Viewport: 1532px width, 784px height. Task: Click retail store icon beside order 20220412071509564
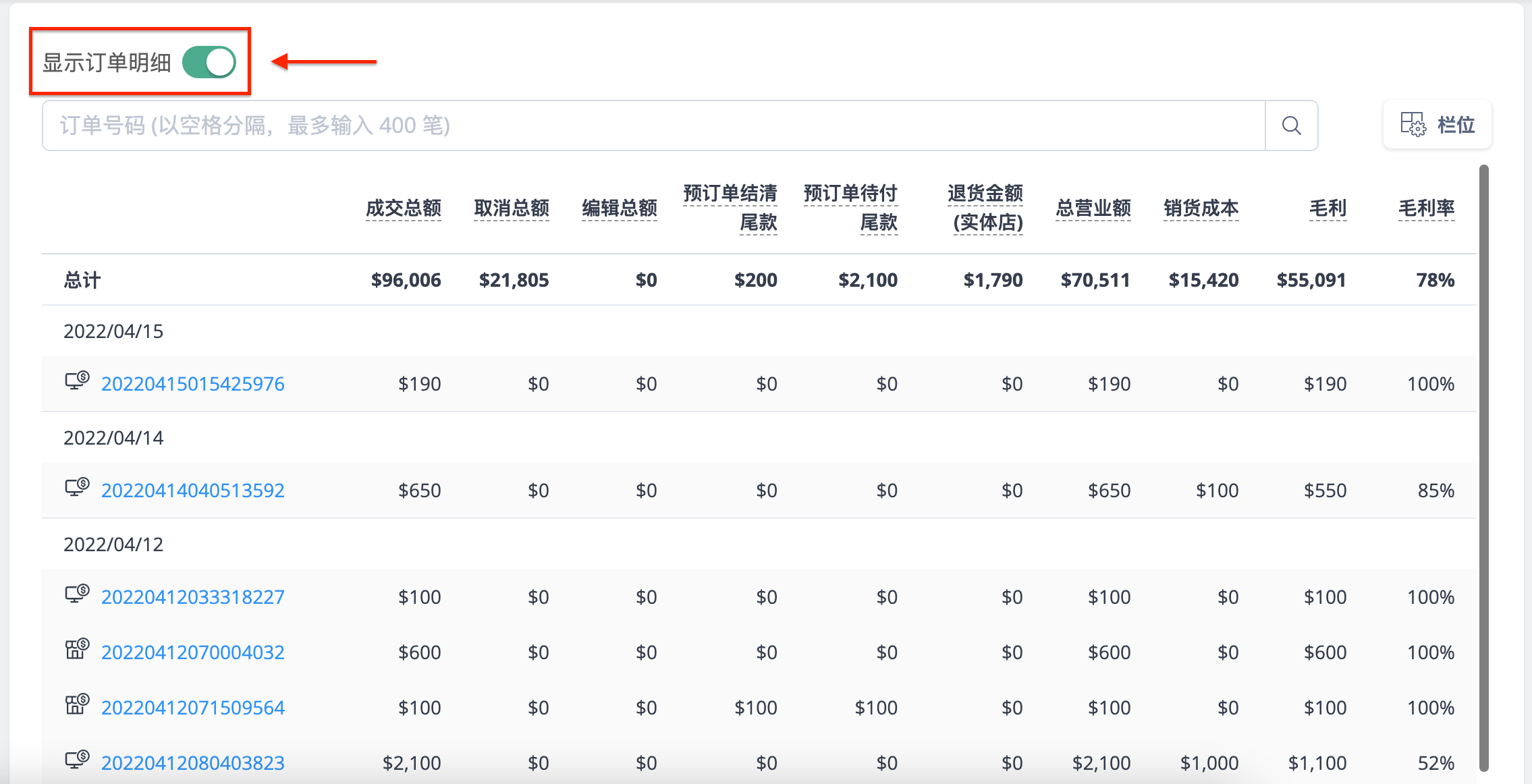coord(77,704)
